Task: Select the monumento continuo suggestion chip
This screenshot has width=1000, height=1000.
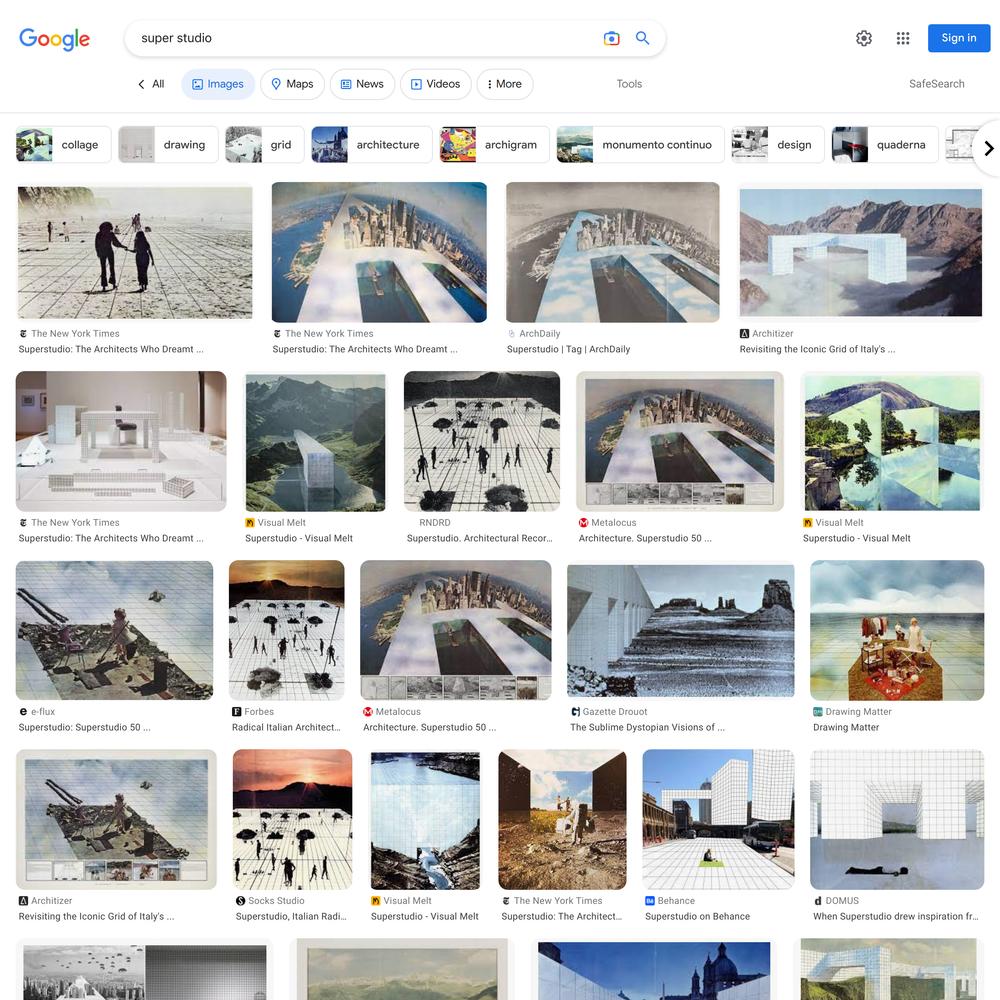Action: (640, 145)
